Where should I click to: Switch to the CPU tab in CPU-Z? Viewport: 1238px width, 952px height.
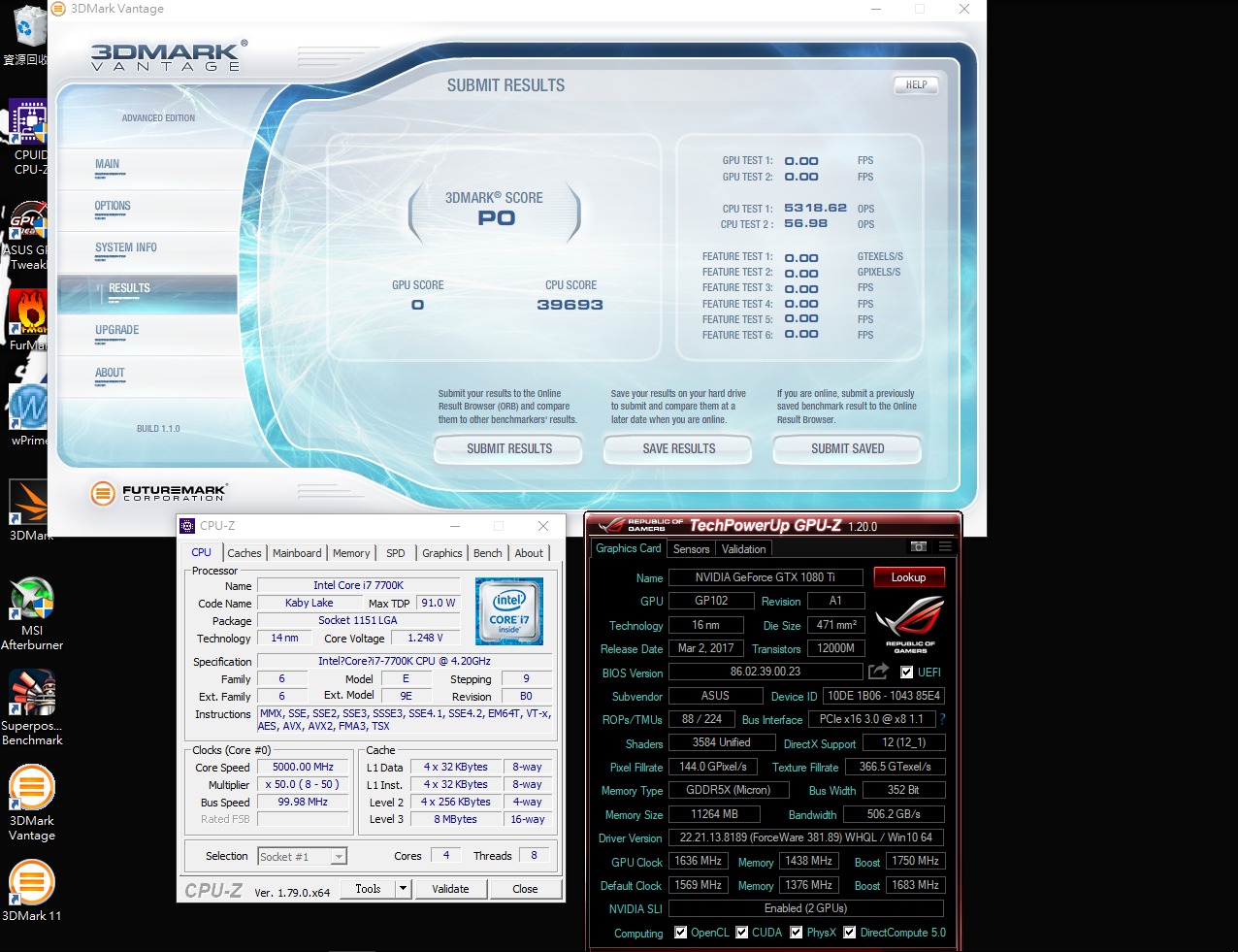[x=202, y=552]
